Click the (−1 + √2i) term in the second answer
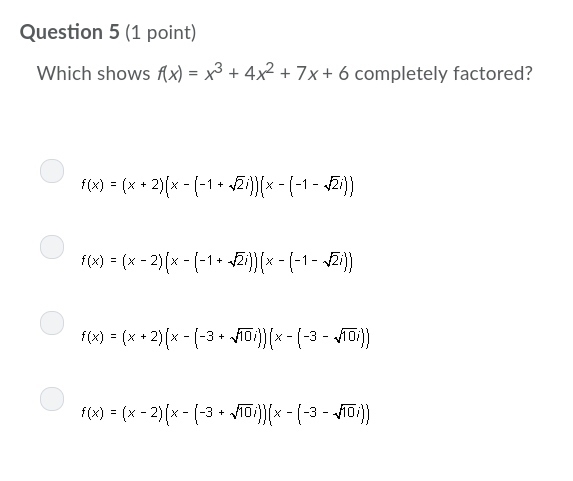Viewport: 573px width, 481px height. [225, 262]
